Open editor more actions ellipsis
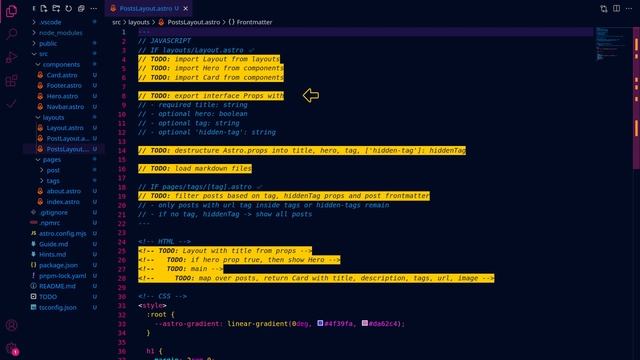Viewport: 640px width, 360px height. pos(629,9)
